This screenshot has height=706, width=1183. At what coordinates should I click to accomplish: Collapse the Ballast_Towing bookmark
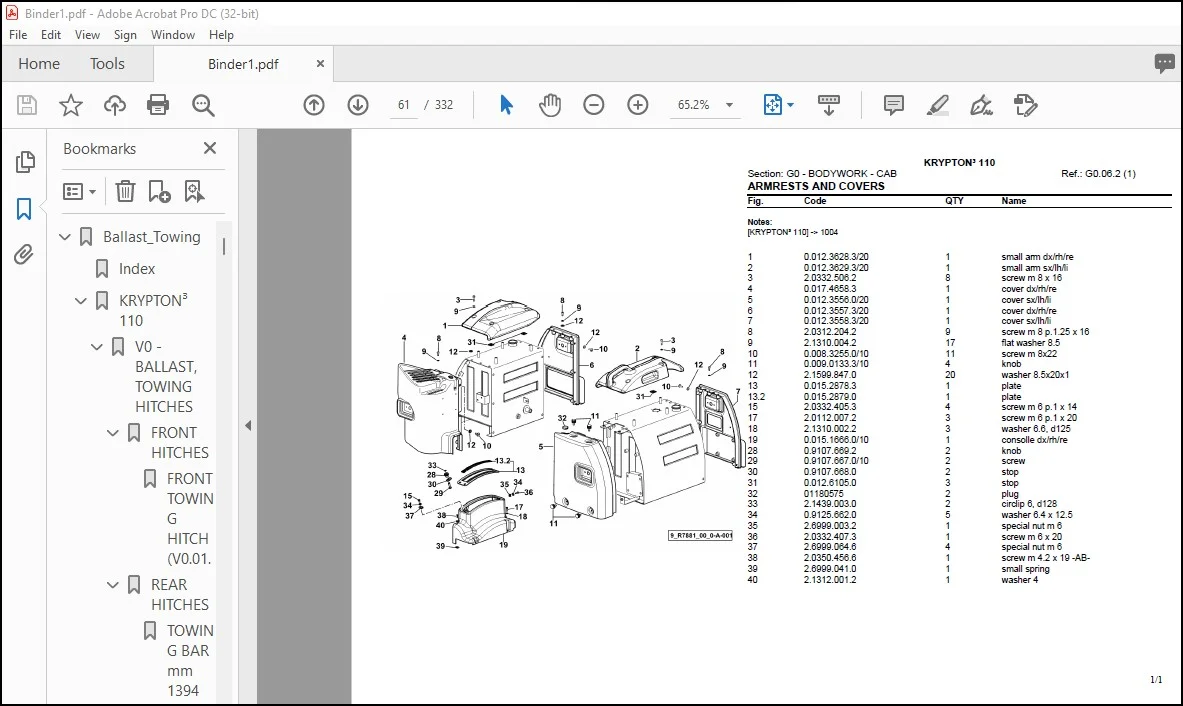click(65, 237)
